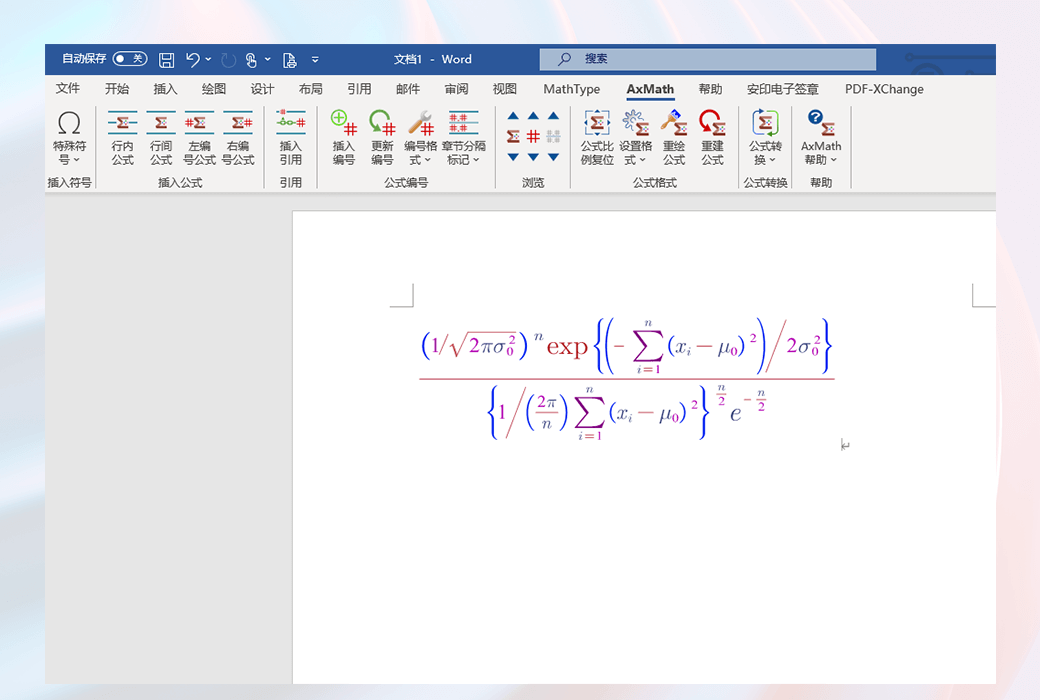Rebuild the equation (重建公式)
Viewport: 1040px width, 700px height.
712,140
